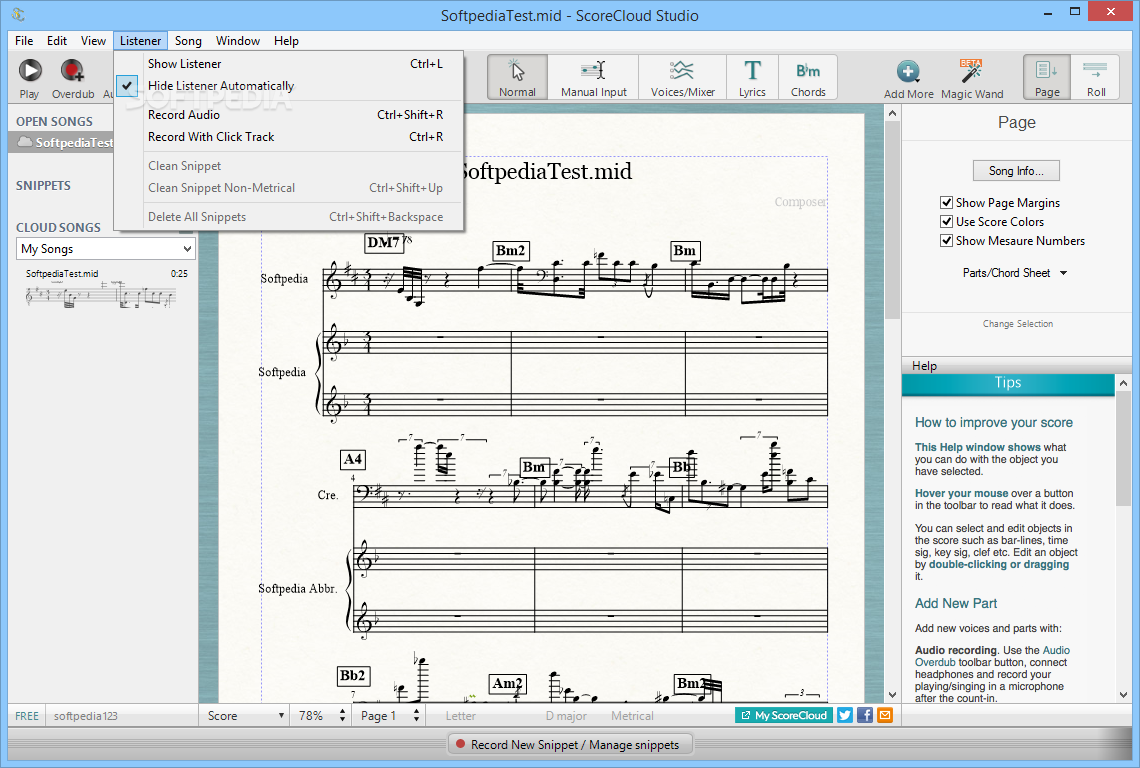This screenshot has height=768, width=1140.
Task: Click the Bm2 chord symbol in first system
Action: coord(510,250)
